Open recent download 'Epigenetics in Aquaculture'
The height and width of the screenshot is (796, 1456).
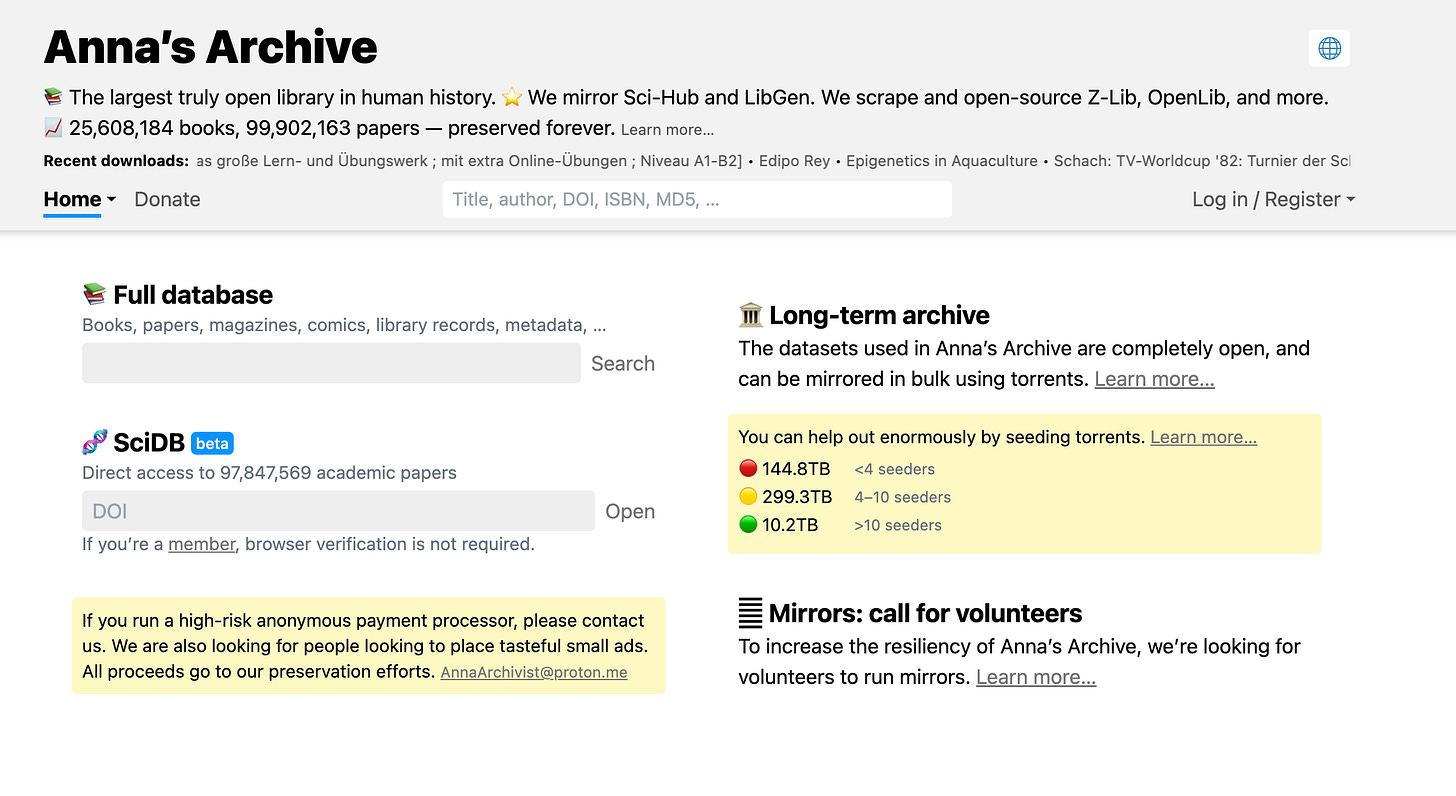[x=944, y=161]
